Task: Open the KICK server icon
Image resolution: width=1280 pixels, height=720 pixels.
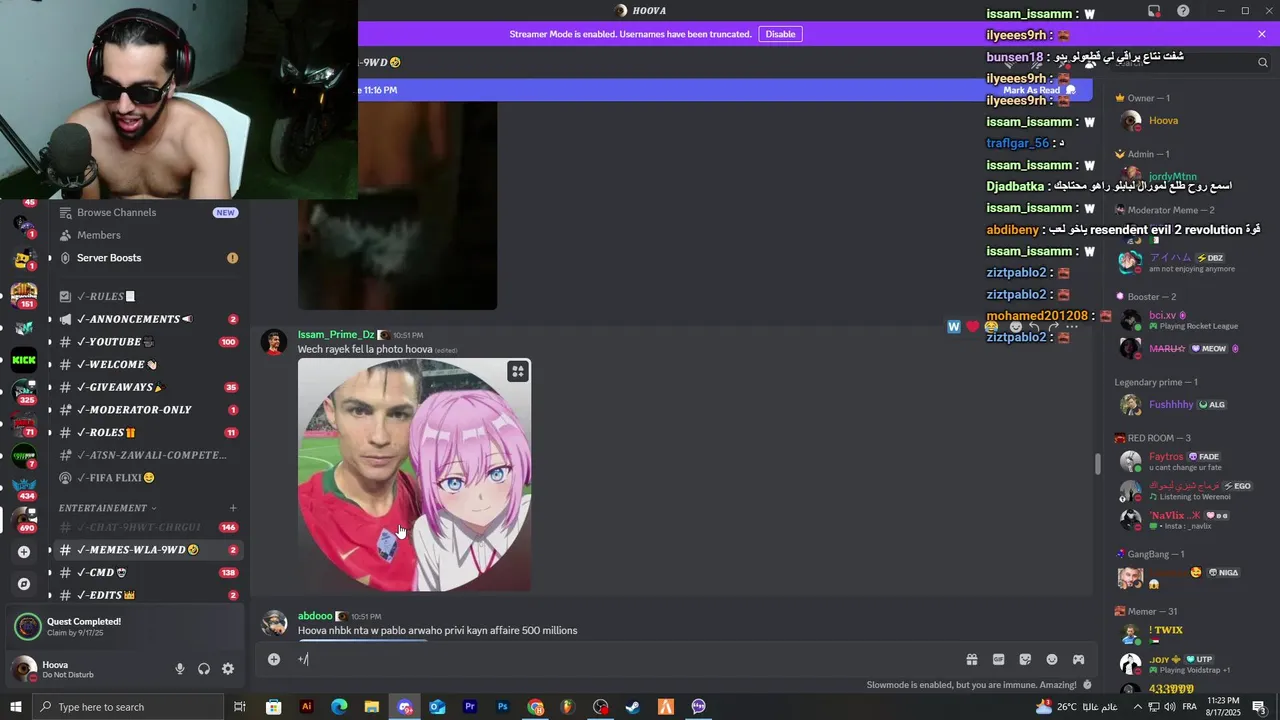Action: click(24, 359)
